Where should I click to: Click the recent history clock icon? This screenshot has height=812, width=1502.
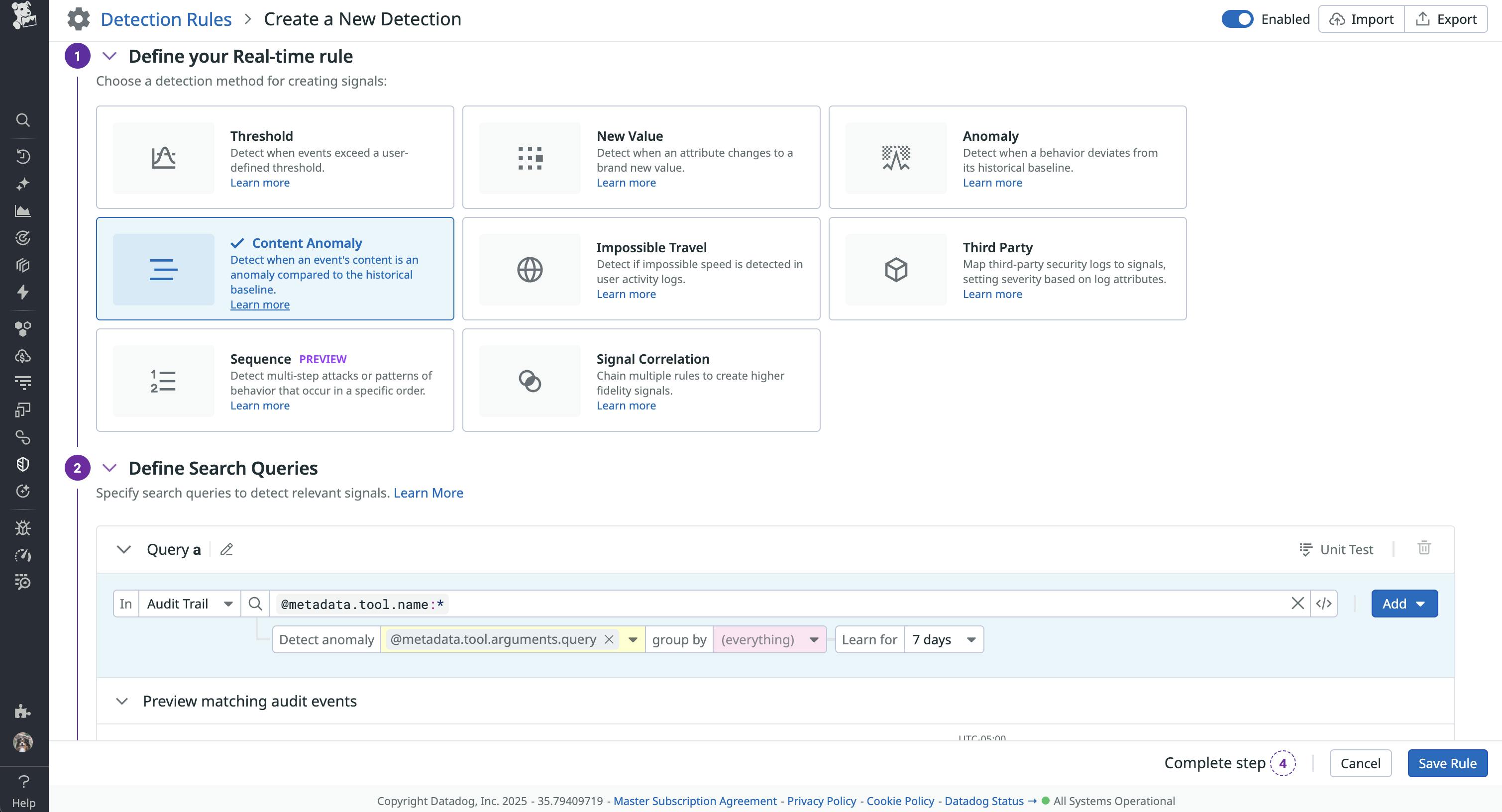[x=23, y=156]
